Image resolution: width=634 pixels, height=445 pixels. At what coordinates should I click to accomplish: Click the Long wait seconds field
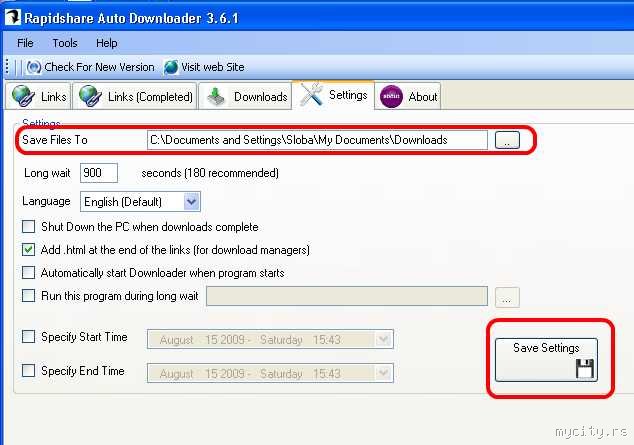pyautogui.click(x=99, y=173)
